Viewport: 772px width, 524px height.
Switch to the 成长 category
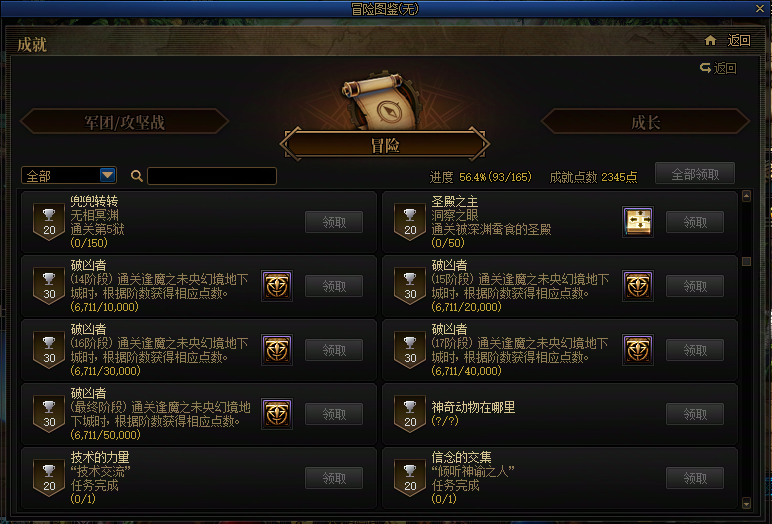[x=645, y=122]
